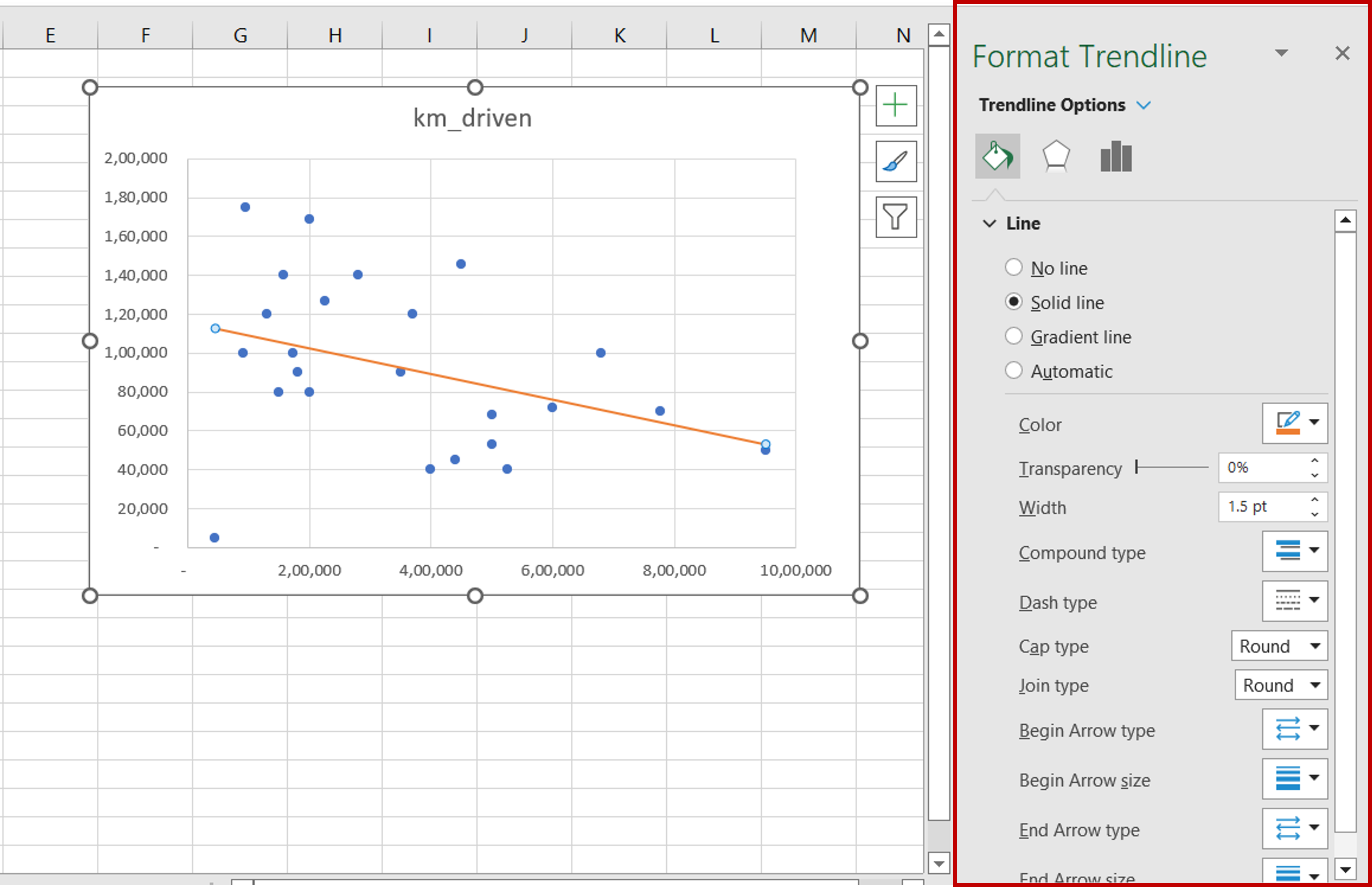
Task: Open the Begin Arrow type picker
Action: coord(1295,729)
